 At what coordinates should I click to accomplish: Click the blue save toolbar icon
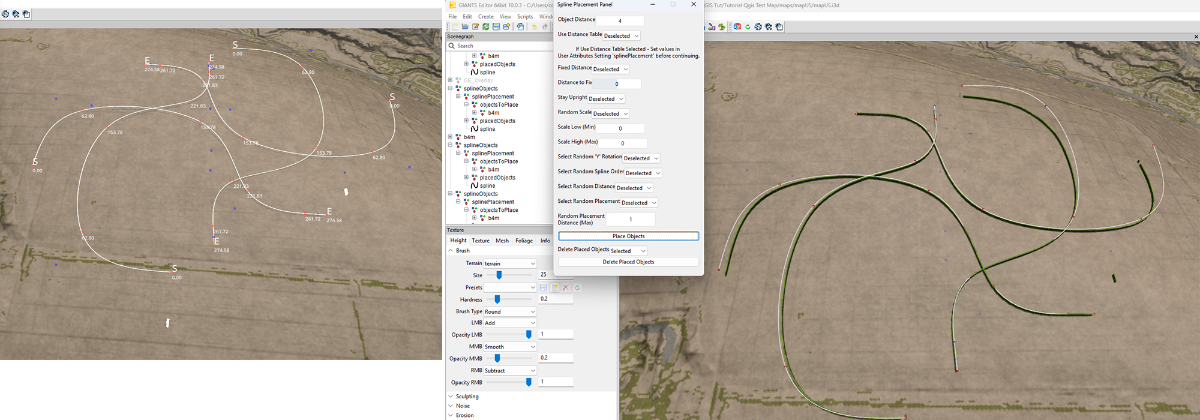point(496,27)
